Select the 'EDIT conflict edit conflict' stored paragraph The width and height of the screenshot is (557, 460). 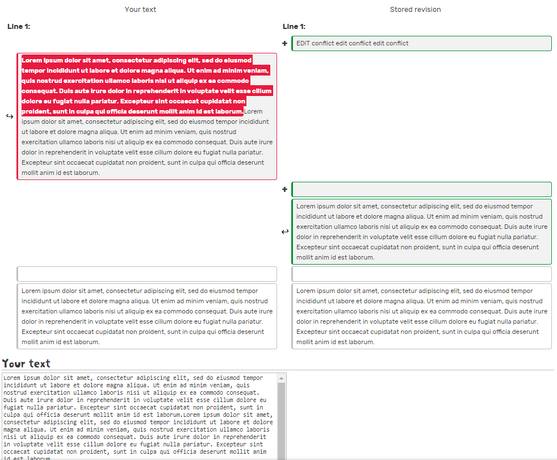click(421, 43)
